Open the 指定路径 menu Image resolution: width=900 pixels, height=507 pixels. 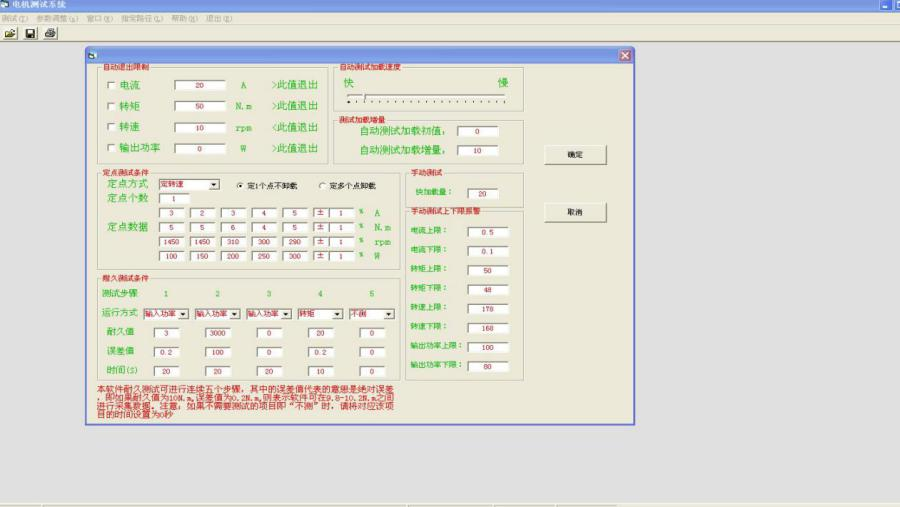click(x=142, y=19)
